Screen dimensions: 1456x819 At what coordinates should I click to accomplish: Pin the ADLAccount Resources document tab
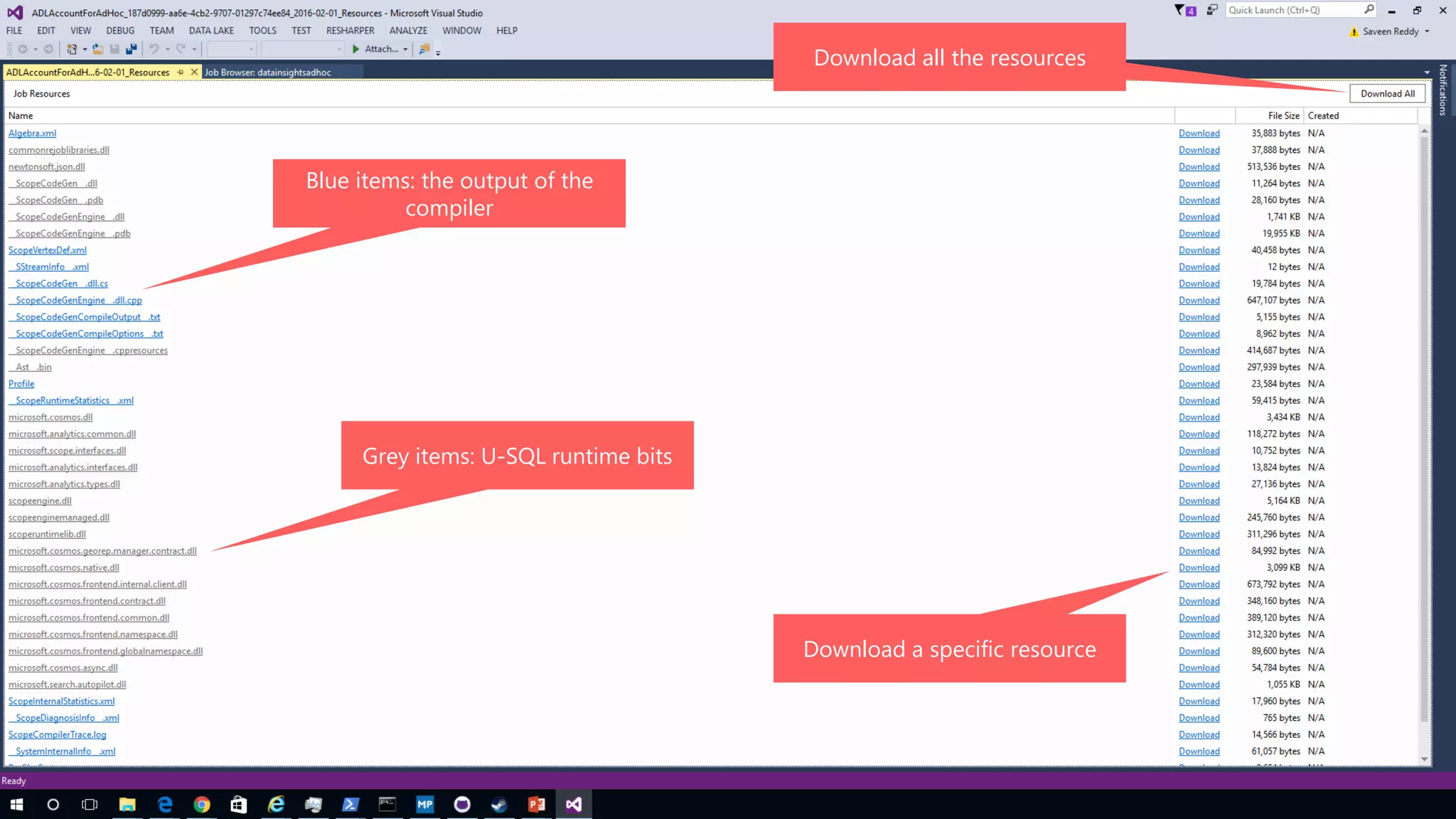pos(181,72)
